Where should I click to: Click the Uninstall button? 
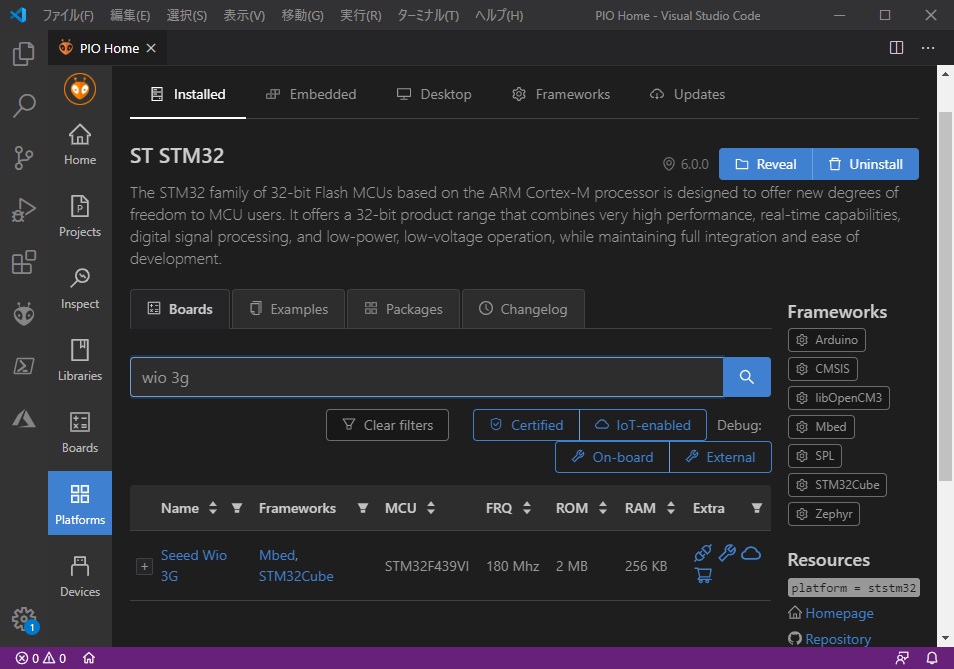865,164
